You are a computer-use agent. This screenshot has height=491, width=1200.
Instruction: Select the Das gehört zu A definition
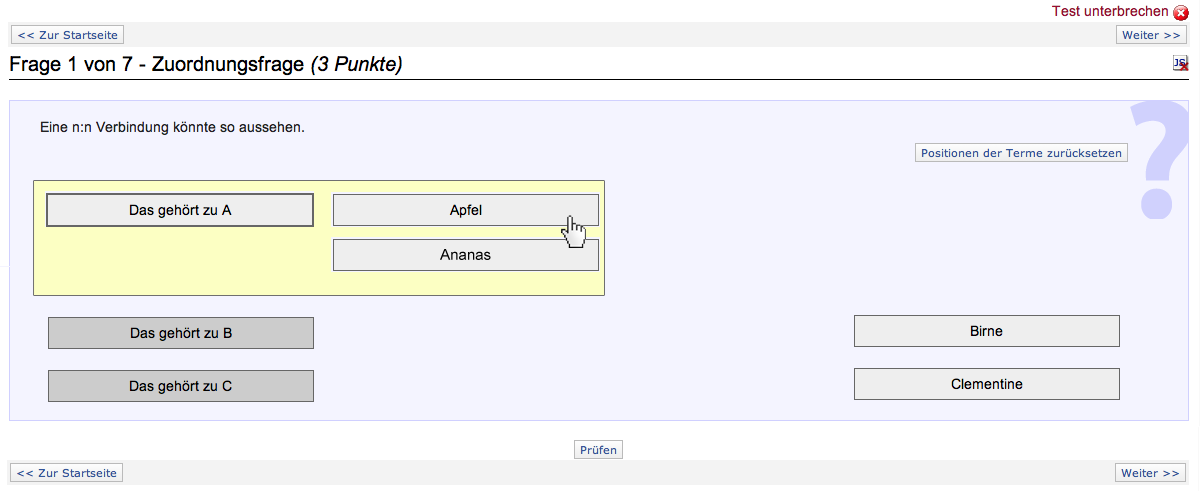tap(180, 210)
